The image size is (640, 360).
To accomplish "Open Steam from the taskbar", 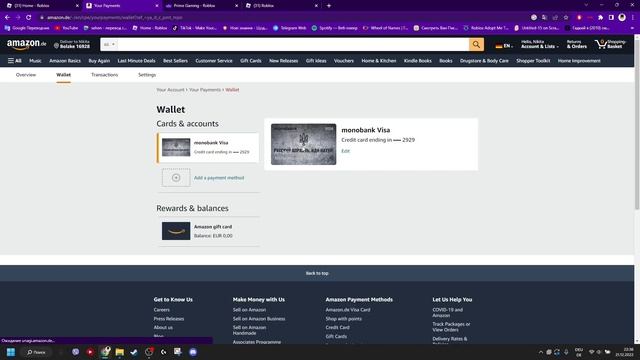I will point(134,352).
